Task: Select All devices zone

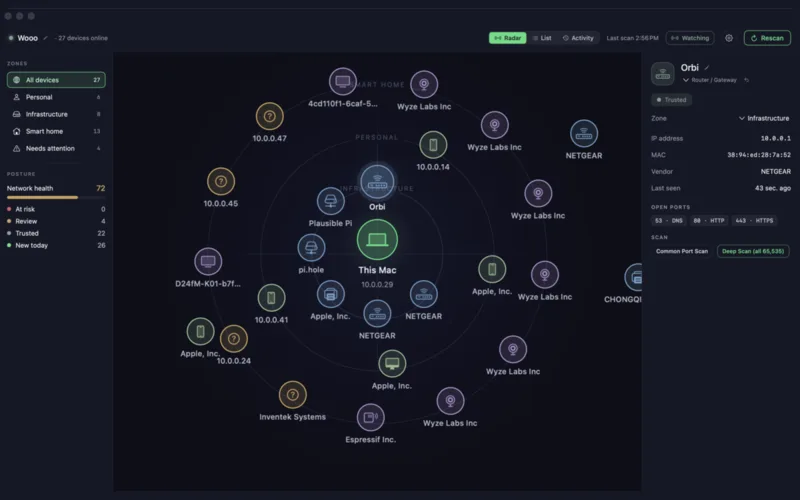Action: click(56, 80)
